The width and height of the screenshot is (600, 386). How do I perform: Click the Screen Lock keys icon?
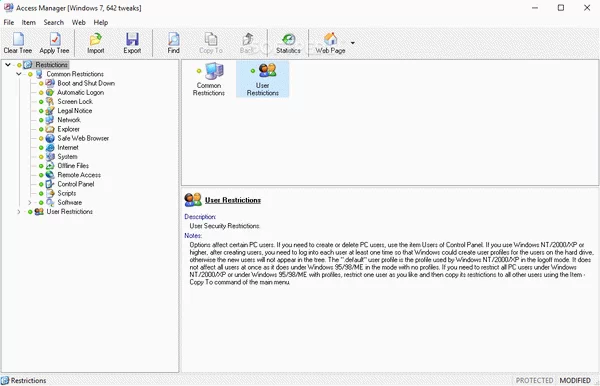click(x=50, y=101)
